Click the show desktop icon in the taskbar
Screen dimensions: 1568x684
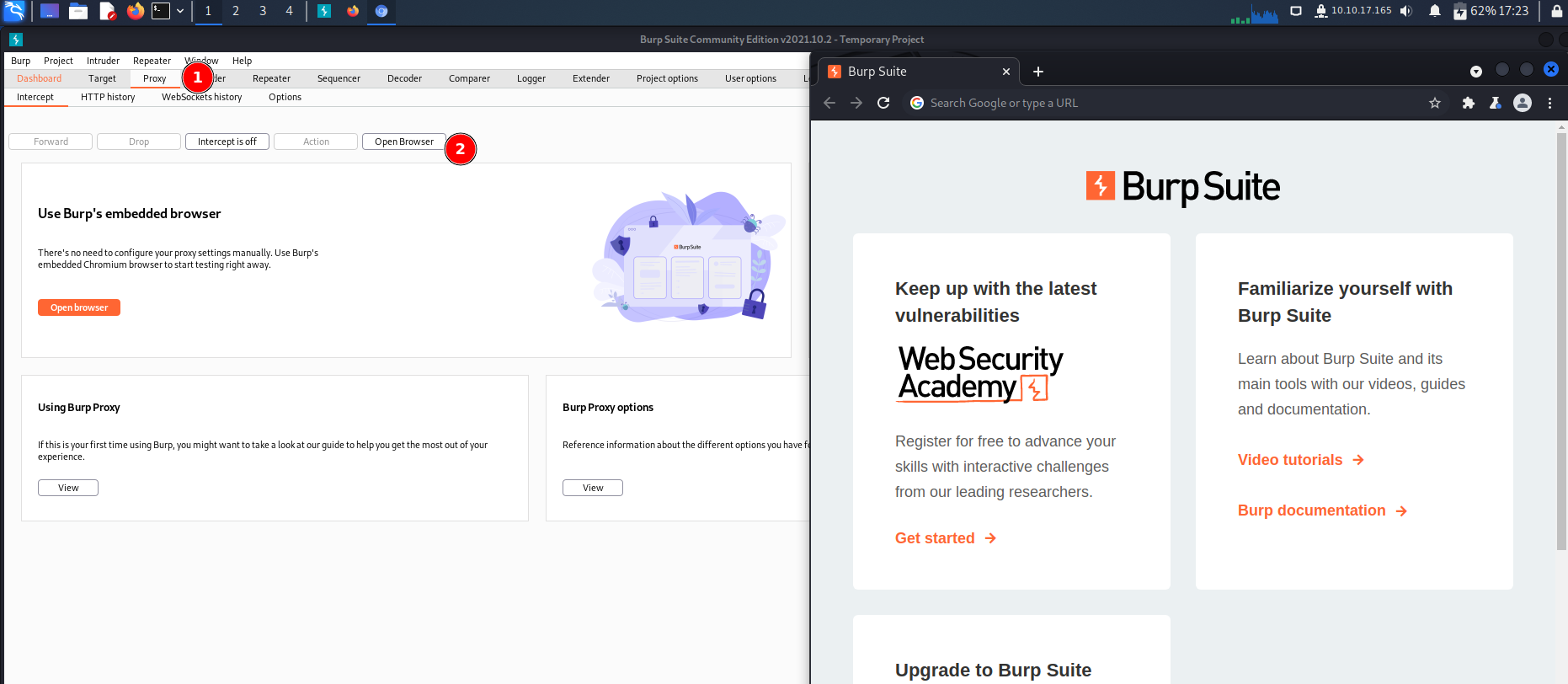click(50, 11)
